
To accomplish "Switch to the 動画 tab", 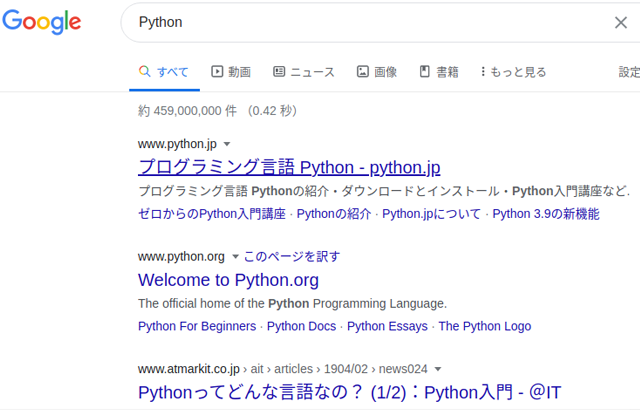I will click(231, 72).
